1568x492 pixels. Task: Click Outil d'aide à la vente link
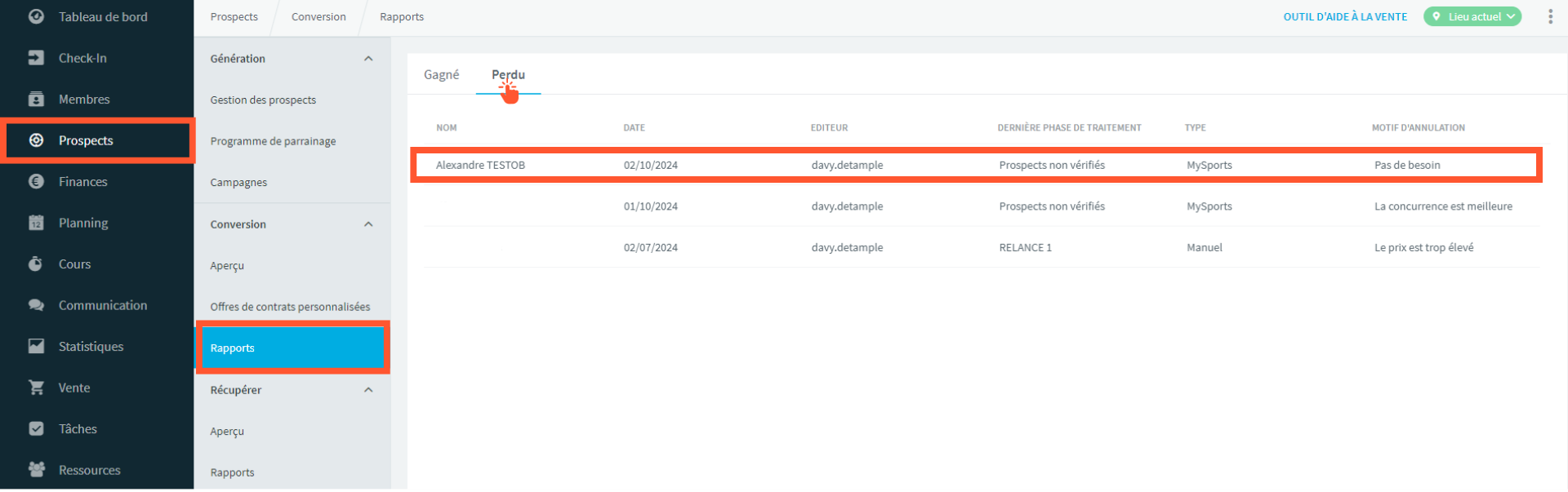(1345, 16)
